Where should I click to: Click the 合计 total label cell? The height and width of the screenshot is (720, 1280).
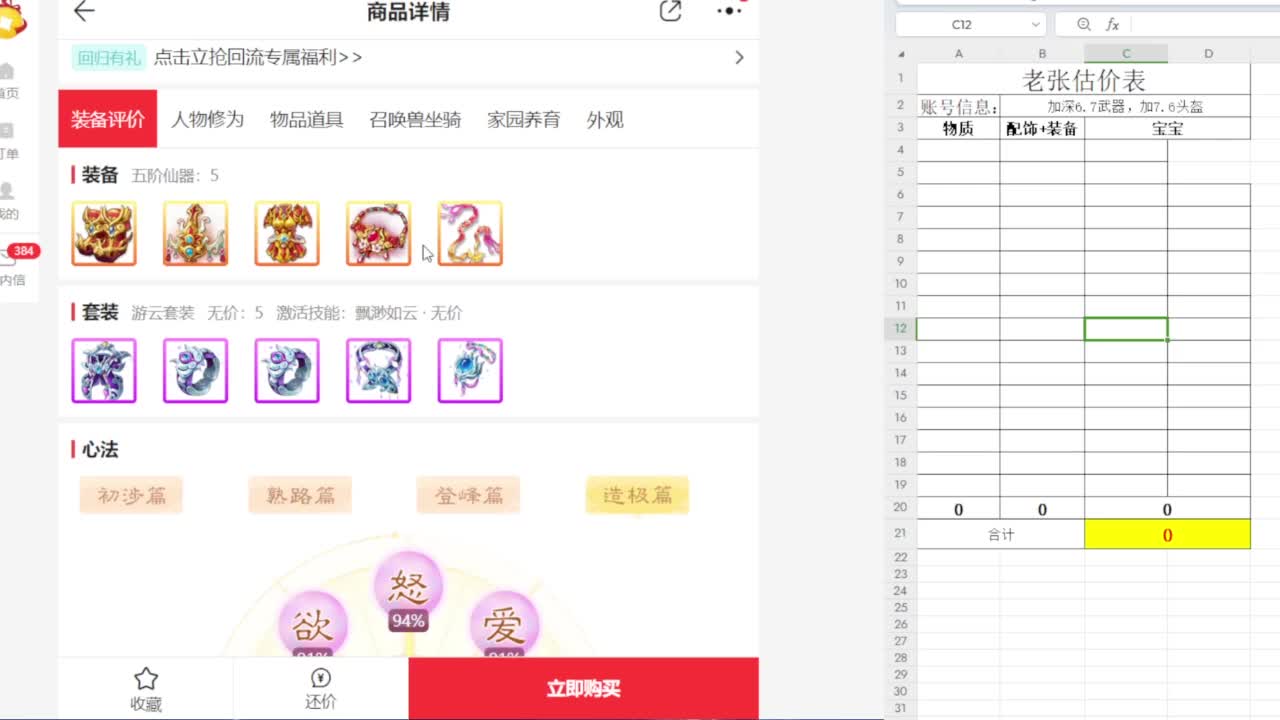tap(1001, 535)
